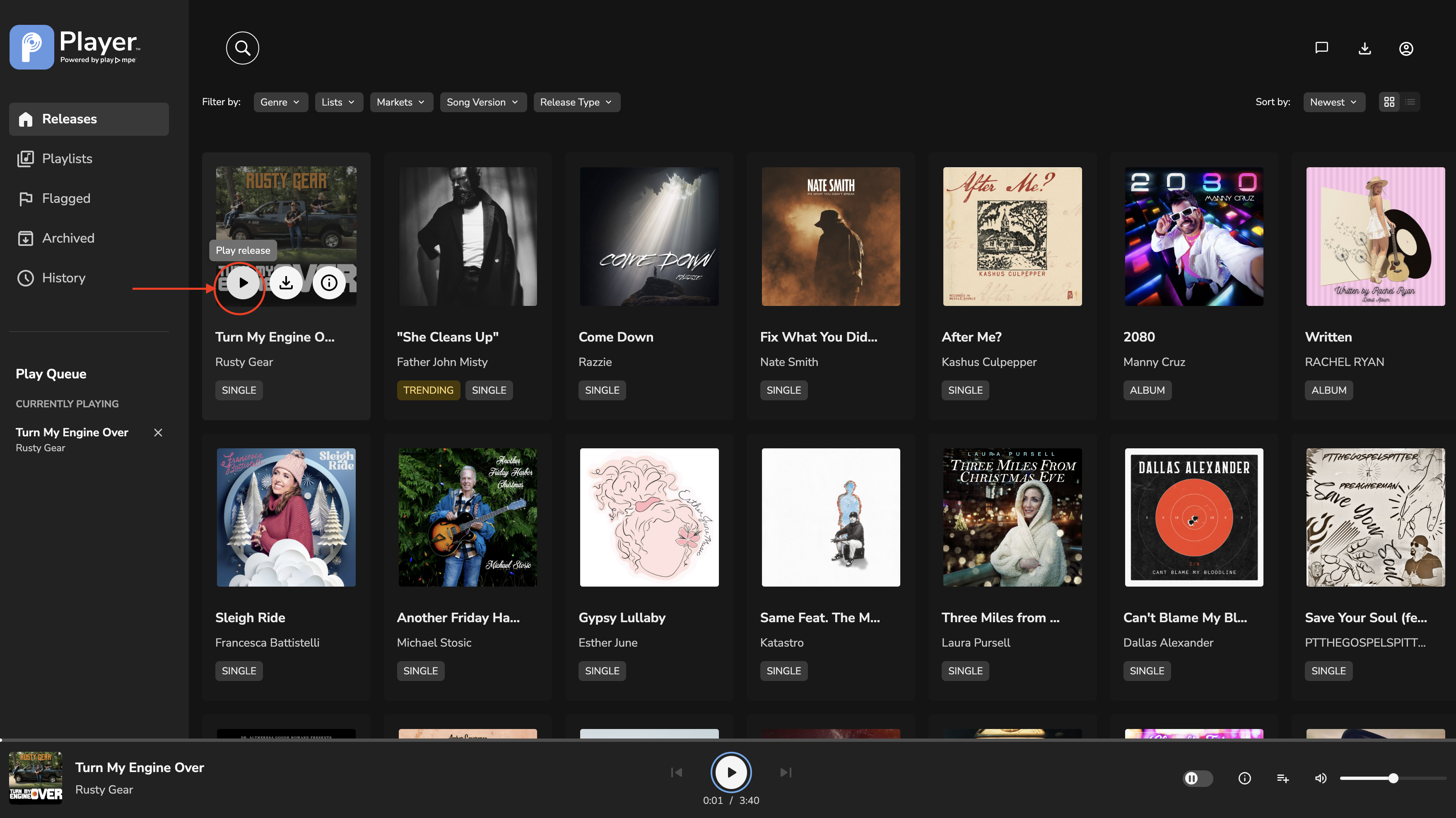This screenshot has width=1456, height=818.
Task: Open Three Miles from Christmas Eve cover
Action: (1012, 517)
